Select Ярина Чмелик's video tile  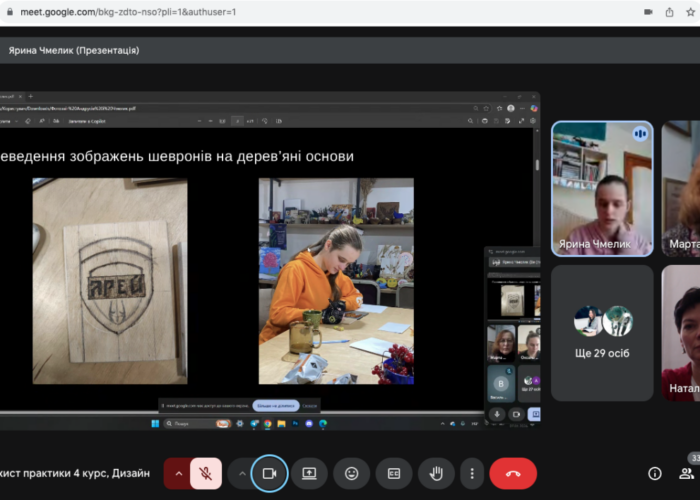tap(602, 188)
